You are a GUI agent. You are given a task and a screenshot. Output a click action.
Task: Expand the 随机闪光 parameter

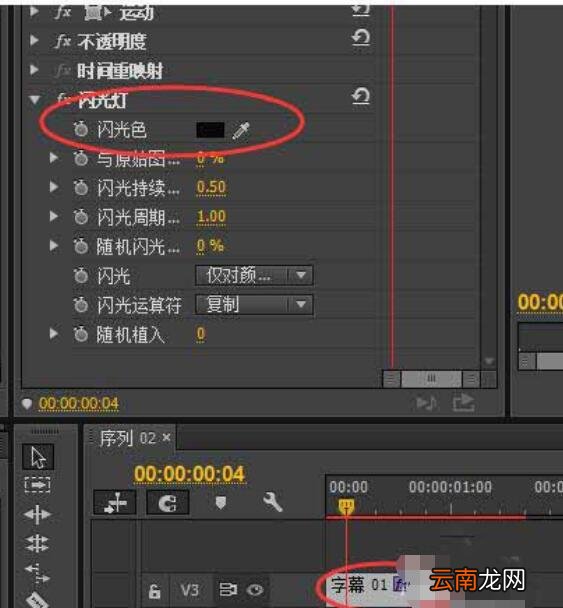pyautogui.click(x=54, y=245)
